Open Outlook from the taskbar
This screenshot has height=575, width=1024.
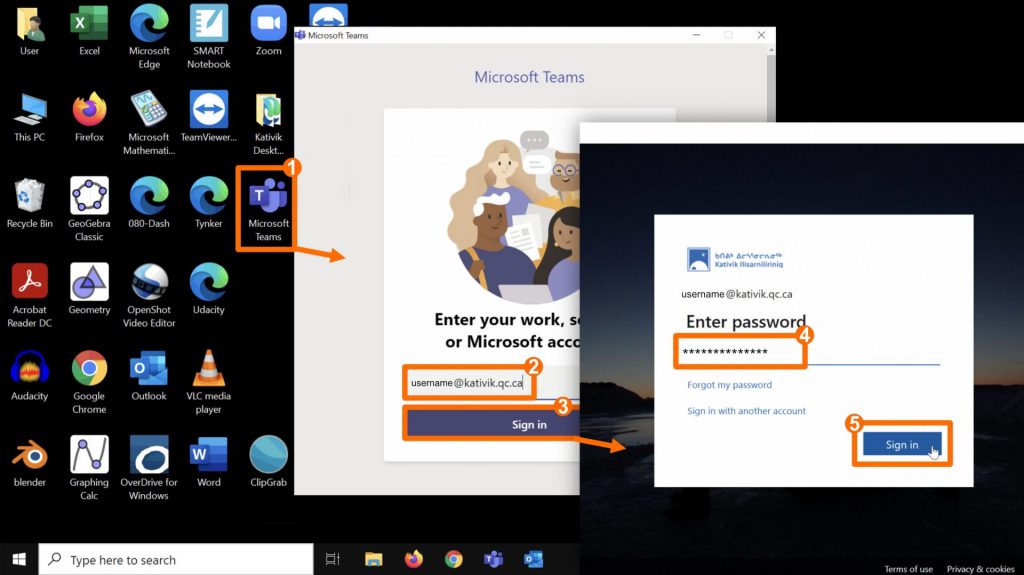pyautogui.click(x=534, y=559)
